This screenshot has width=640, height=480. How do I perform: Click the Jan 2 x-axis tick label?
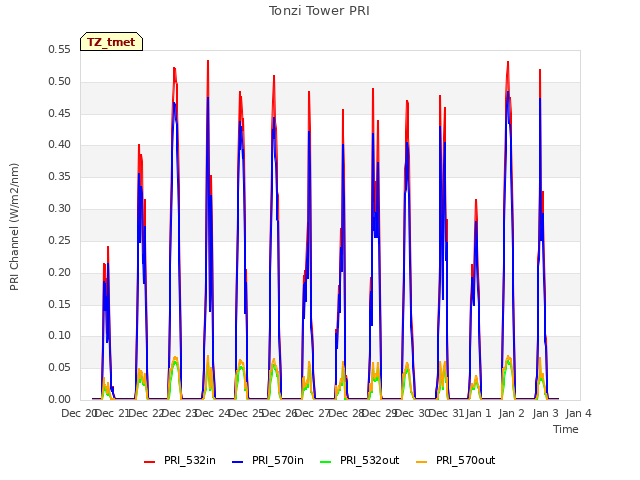[512, 413]
